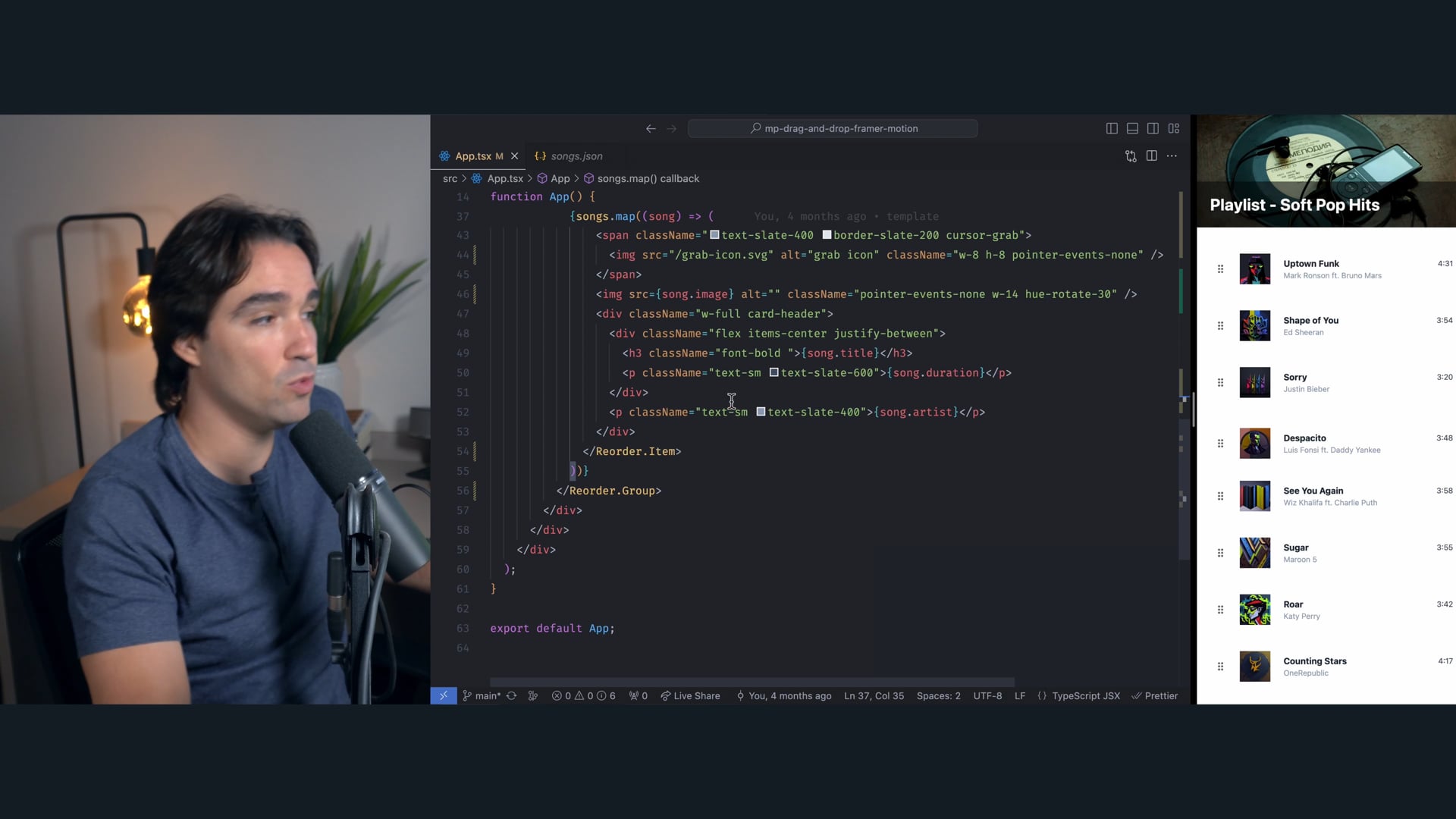1456x819 pixels.
Task: Click the Prettier status bar item
Action: pos(1154,696)
